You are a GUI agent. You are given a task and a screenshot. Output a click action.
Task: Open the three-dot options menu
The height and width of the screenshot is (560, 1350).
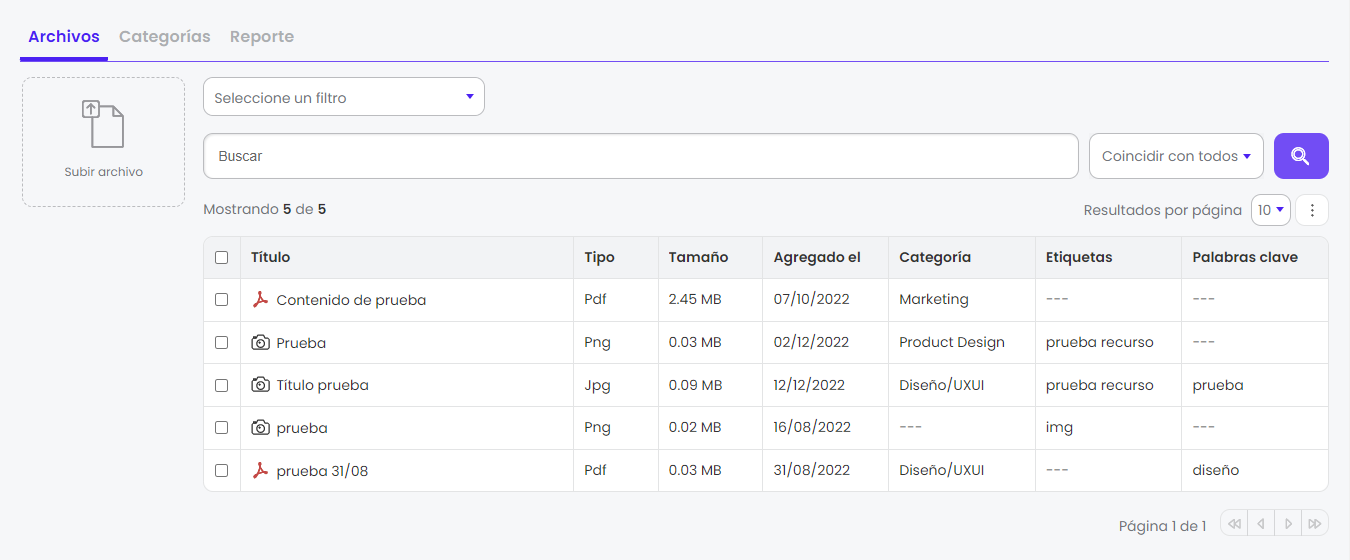click(1312, 210)
